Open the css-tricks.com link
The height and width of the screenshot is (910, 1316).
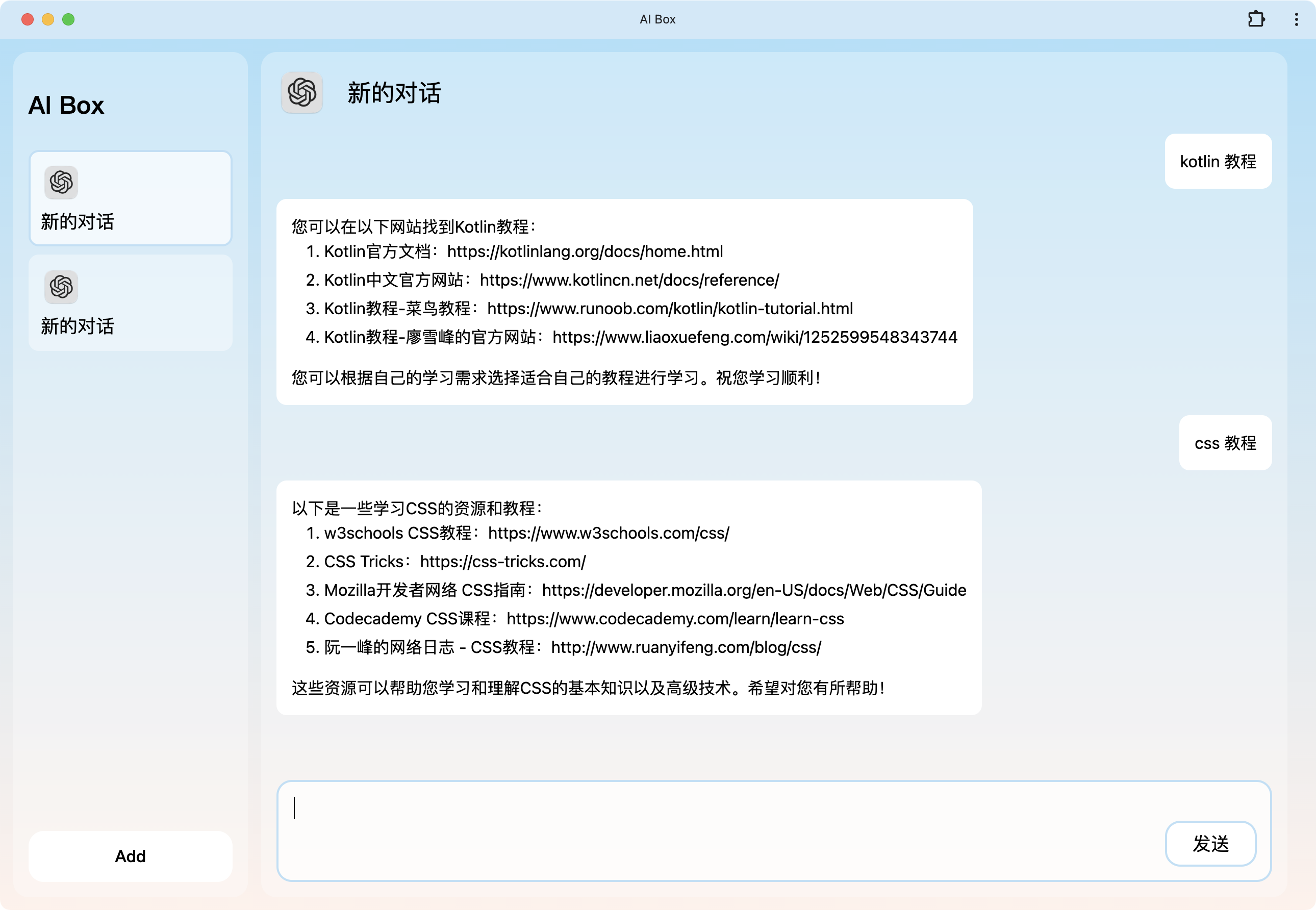point(502,562)
